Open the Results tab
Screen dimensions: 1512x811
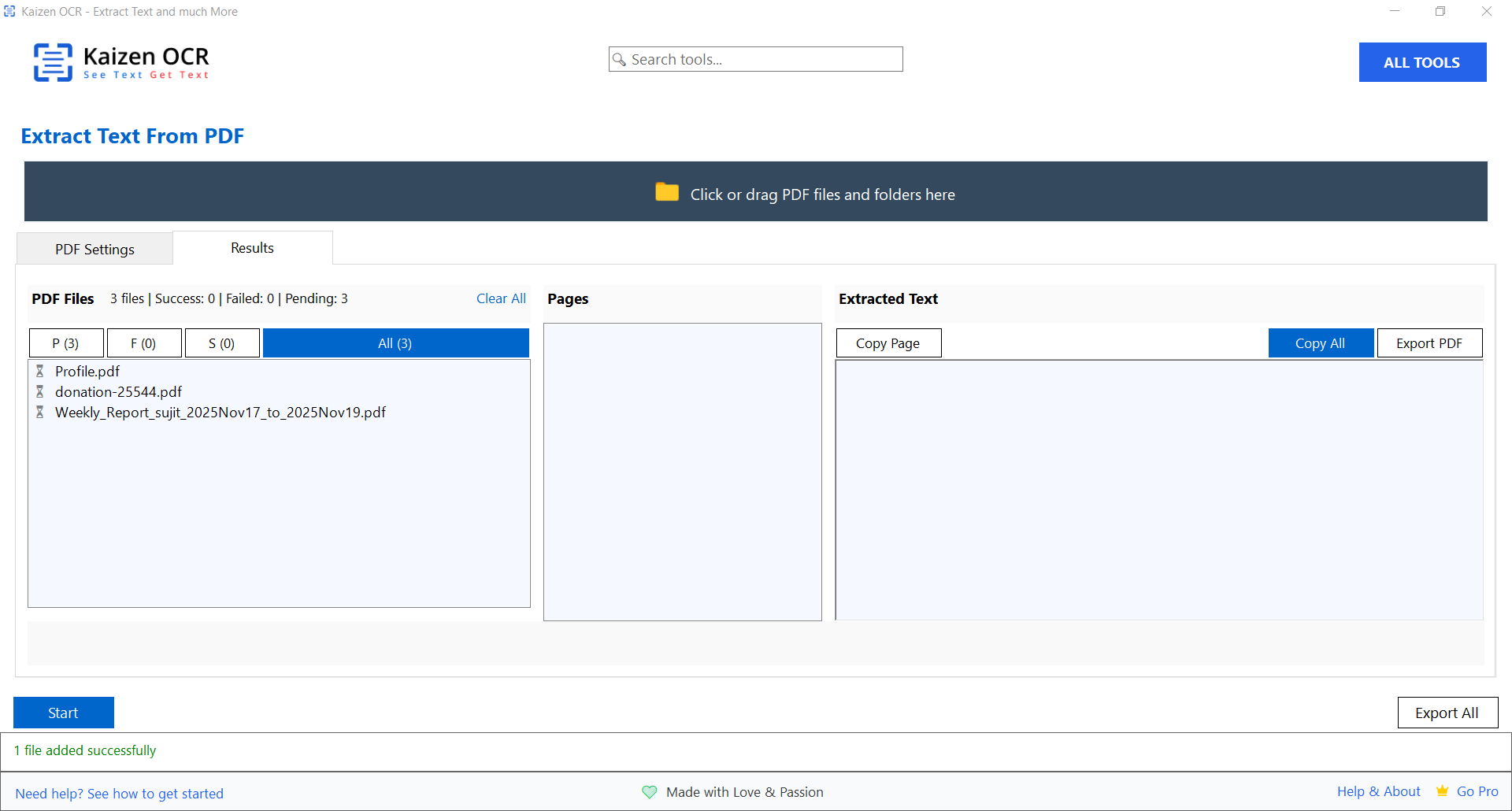(252, 248)
